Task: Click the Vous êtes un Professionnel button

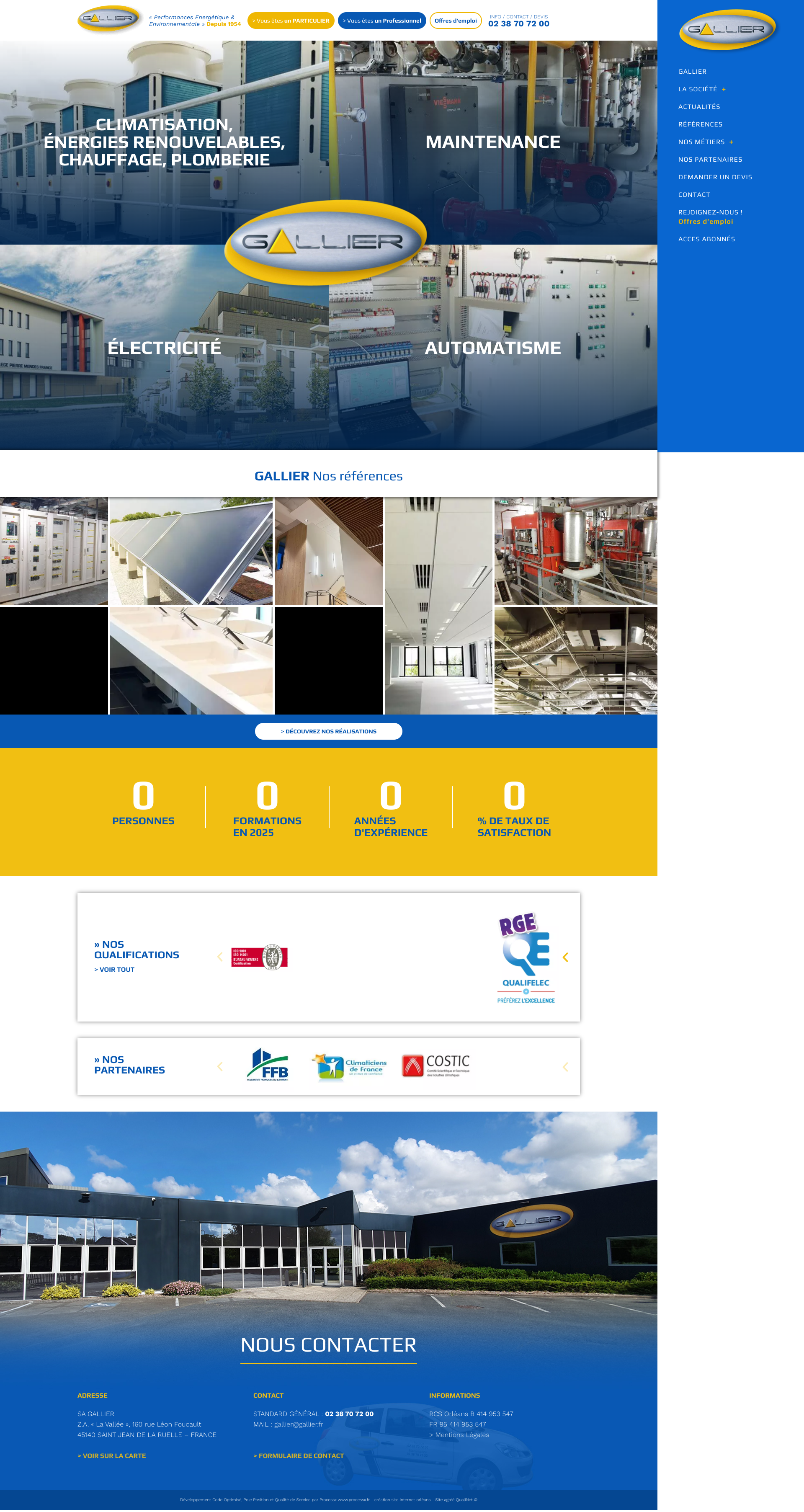Action: pyautogui.click(x=382, y=21)
